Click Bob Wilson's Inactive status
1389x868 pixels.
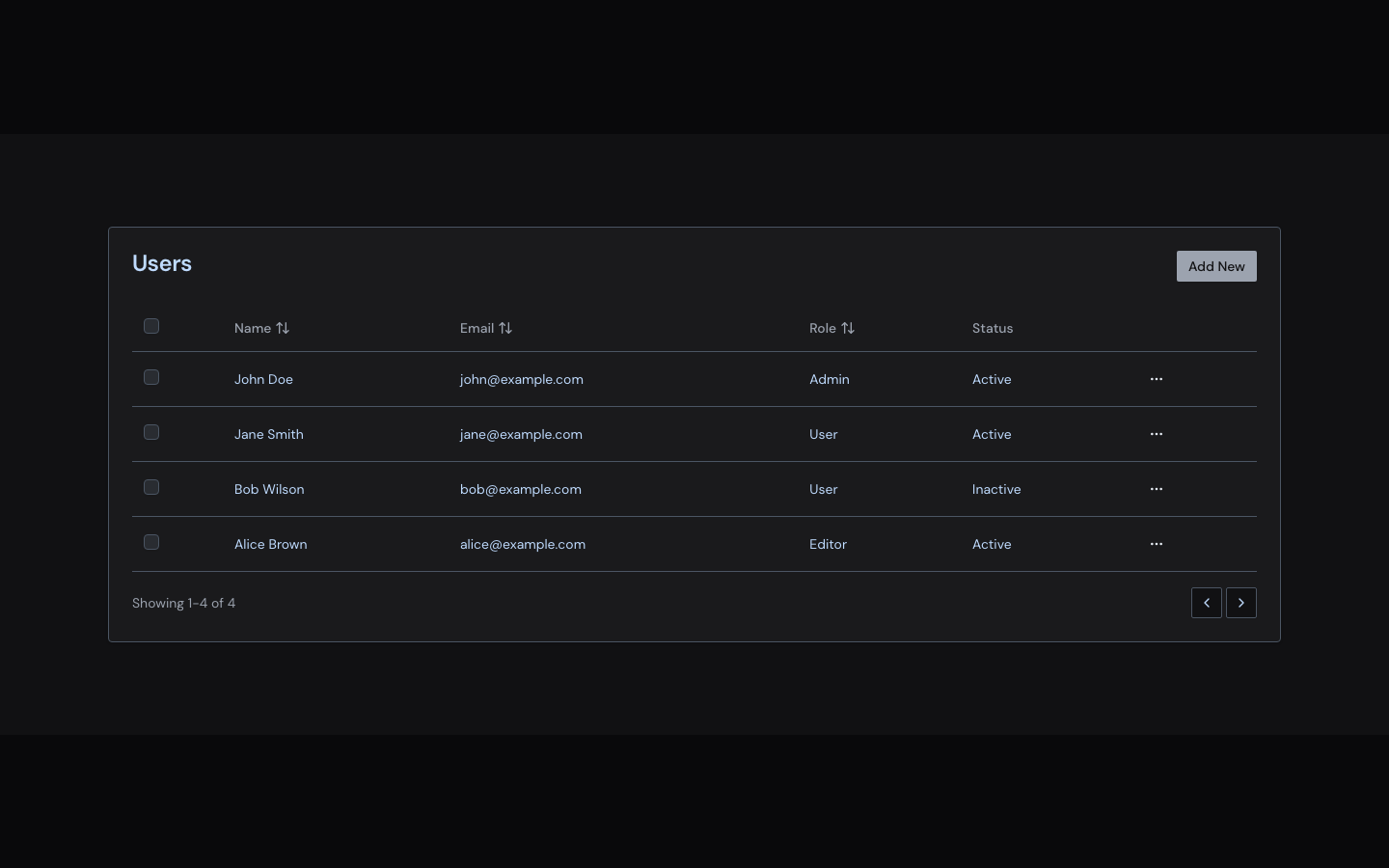click(x=996, y=489)
